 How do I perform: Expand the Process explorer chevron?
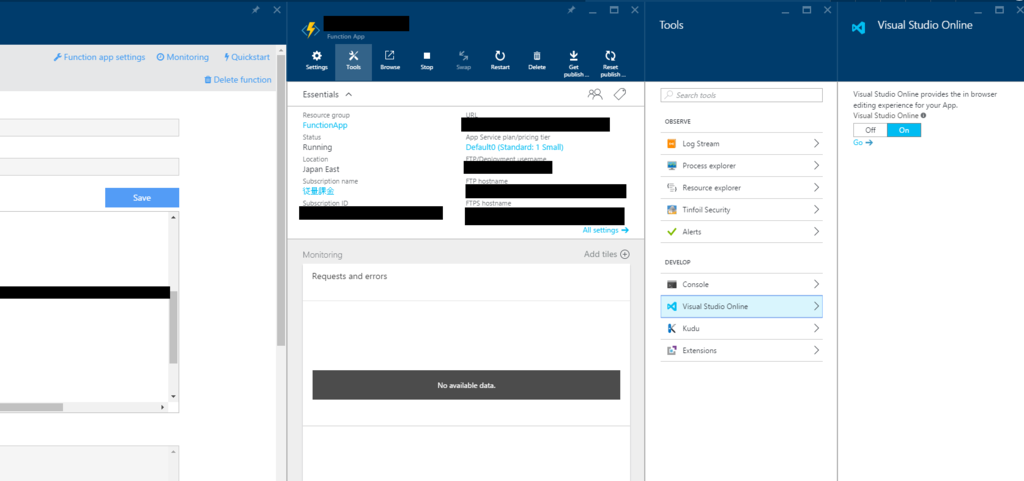tap(816, 166)
